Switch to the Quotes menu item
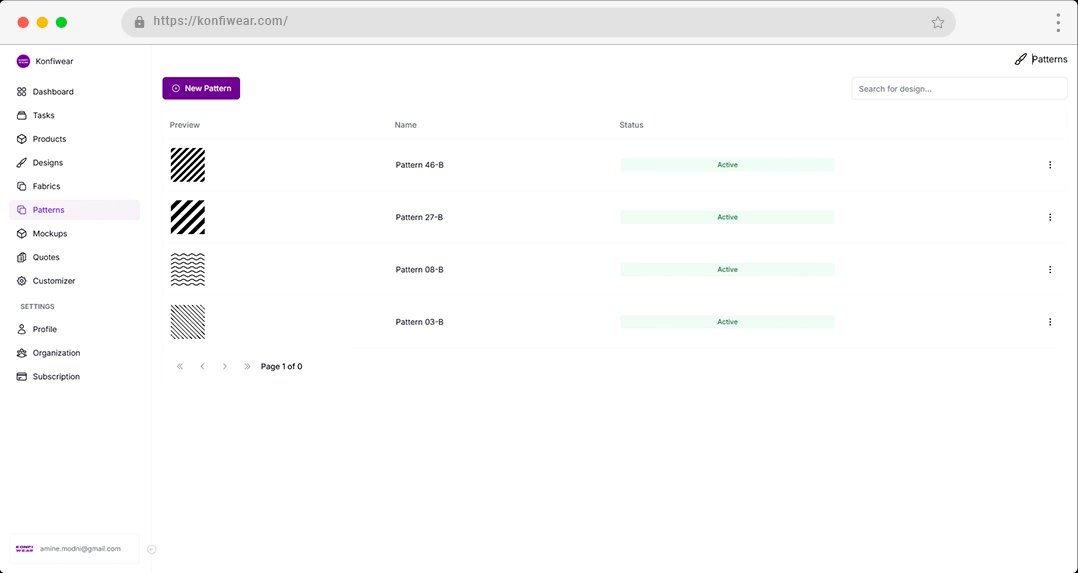Image resolution: width=1078 pixels, height=573 pixels. [x=45, y=257]
